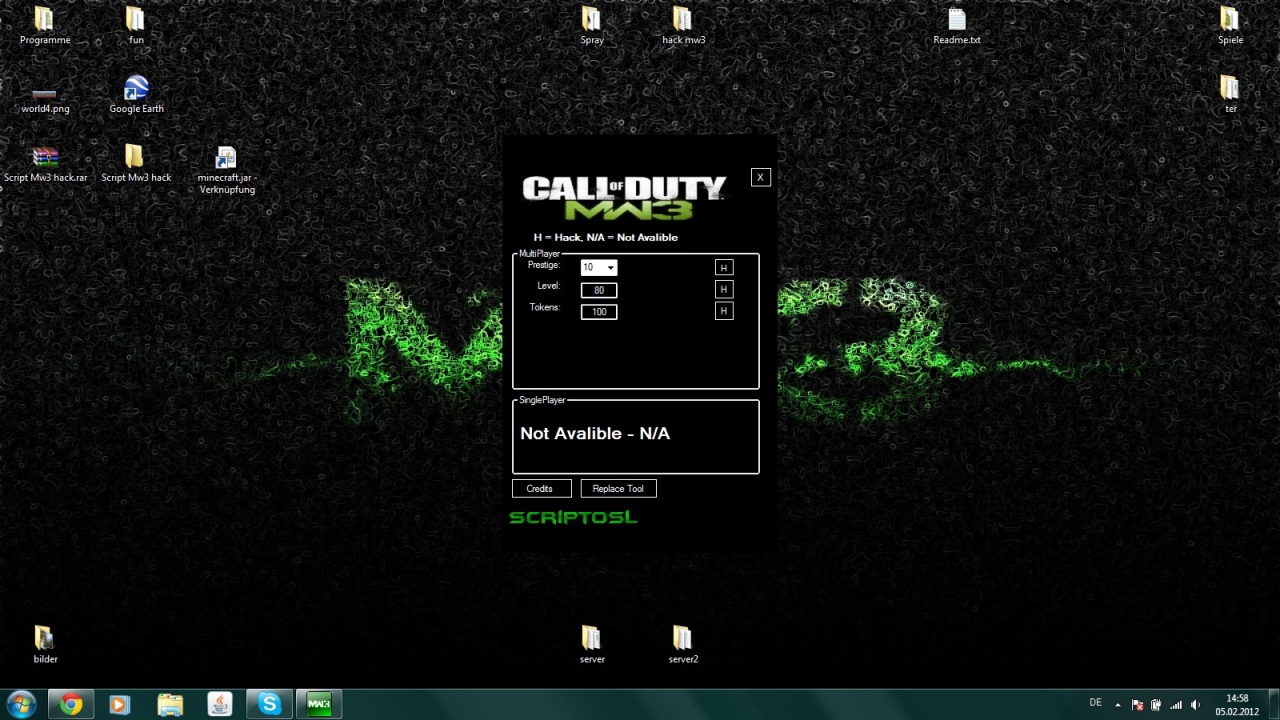Screen dimensions: 1280x720
Task: Focus the Tokens input field
Action: (599, 312)
